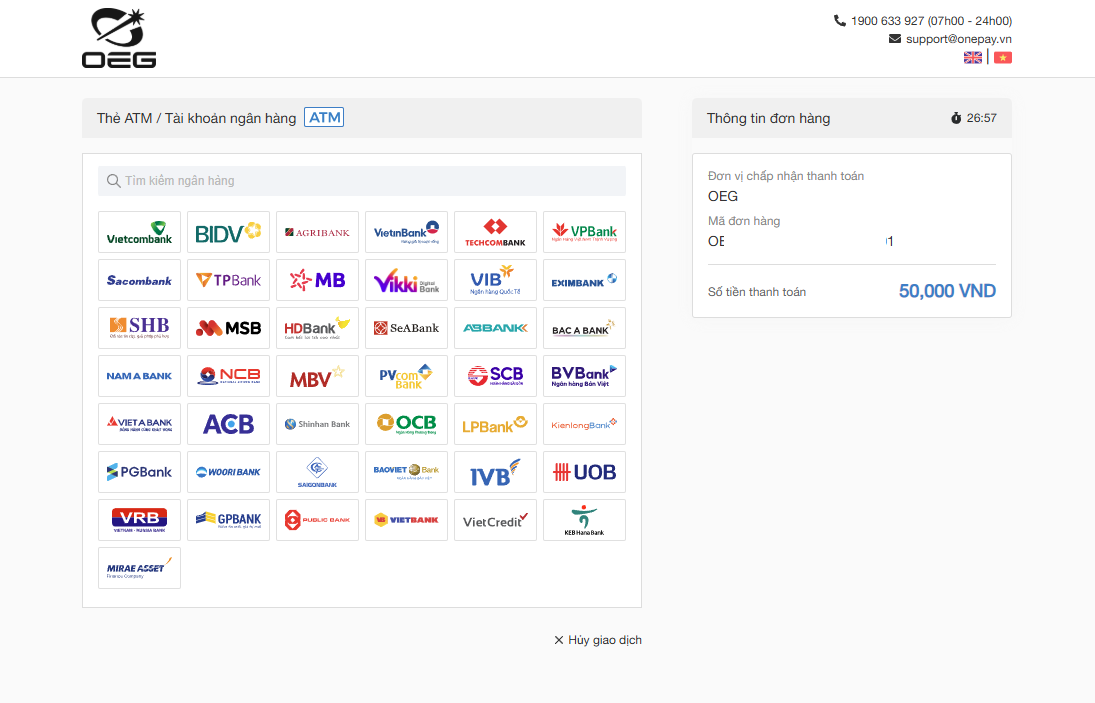Click the Đơn vị chấp nhận thanh toán label
The image size is (1095, 703).
pyautogui.click(x=786, y=176)
